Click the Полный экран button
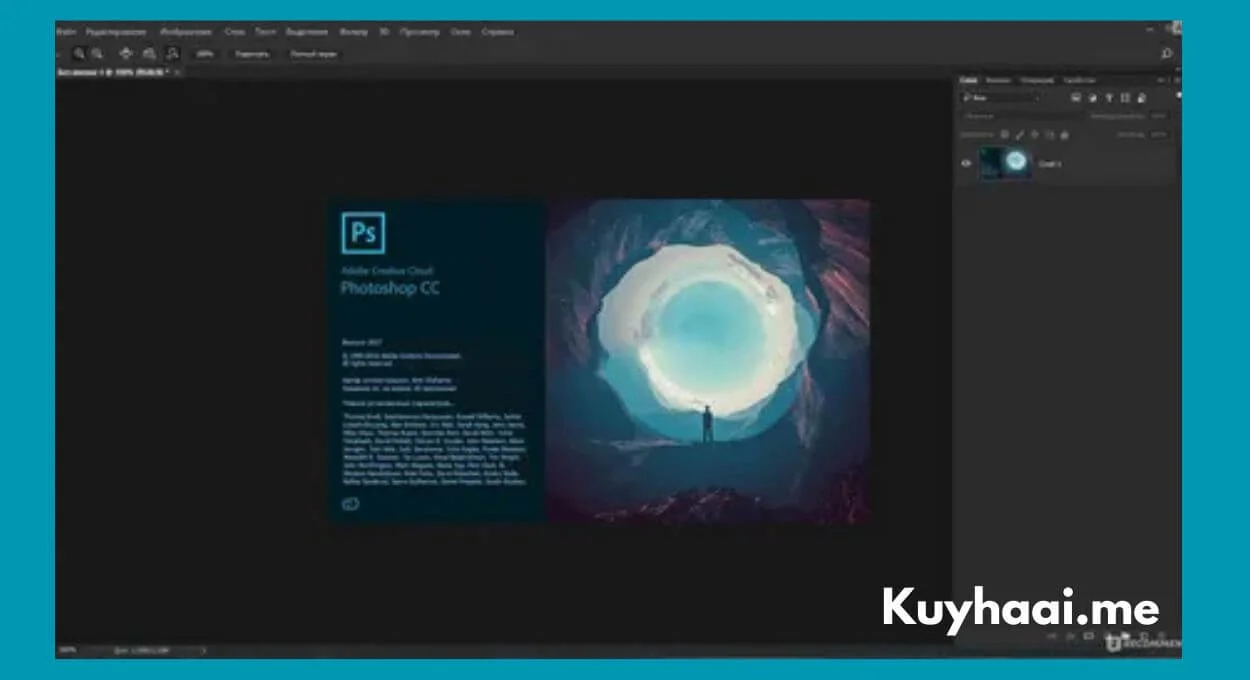This screenshot has height=680, width=1250. [313, 54]
